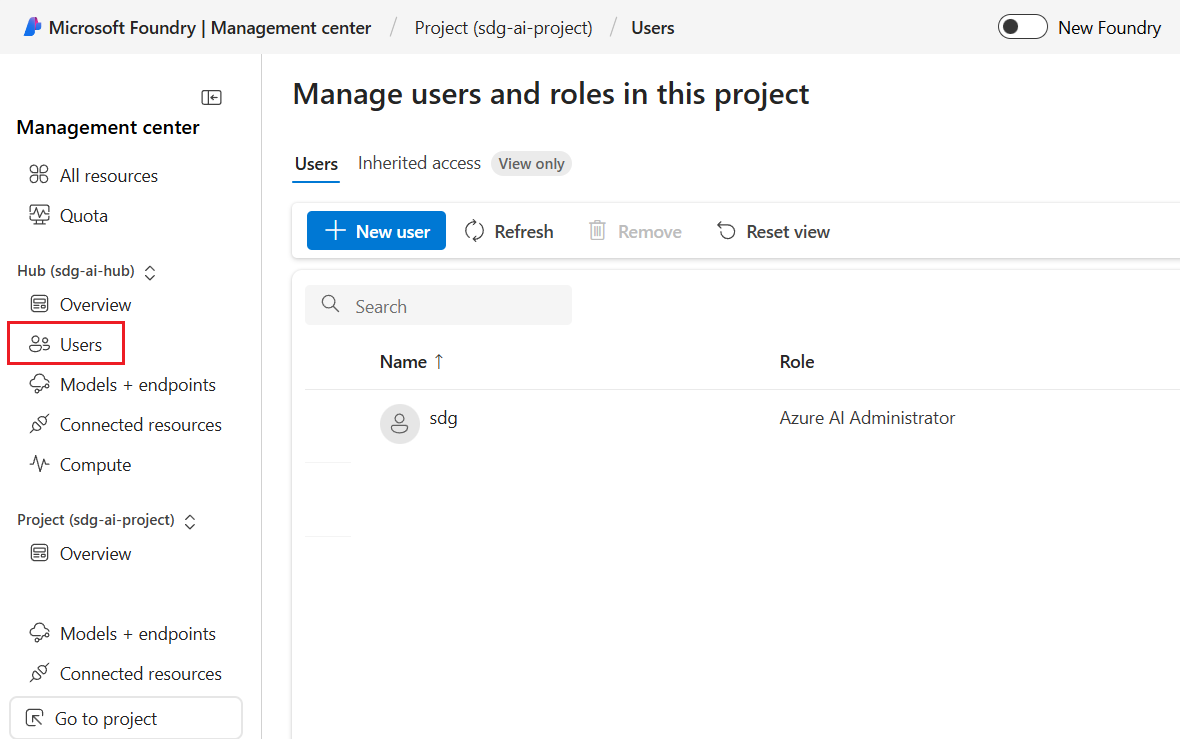Expand the Project (sdg-ai-project) selector
The width and height of the screenshot is (1180, 739).
(x=190, y=521)
